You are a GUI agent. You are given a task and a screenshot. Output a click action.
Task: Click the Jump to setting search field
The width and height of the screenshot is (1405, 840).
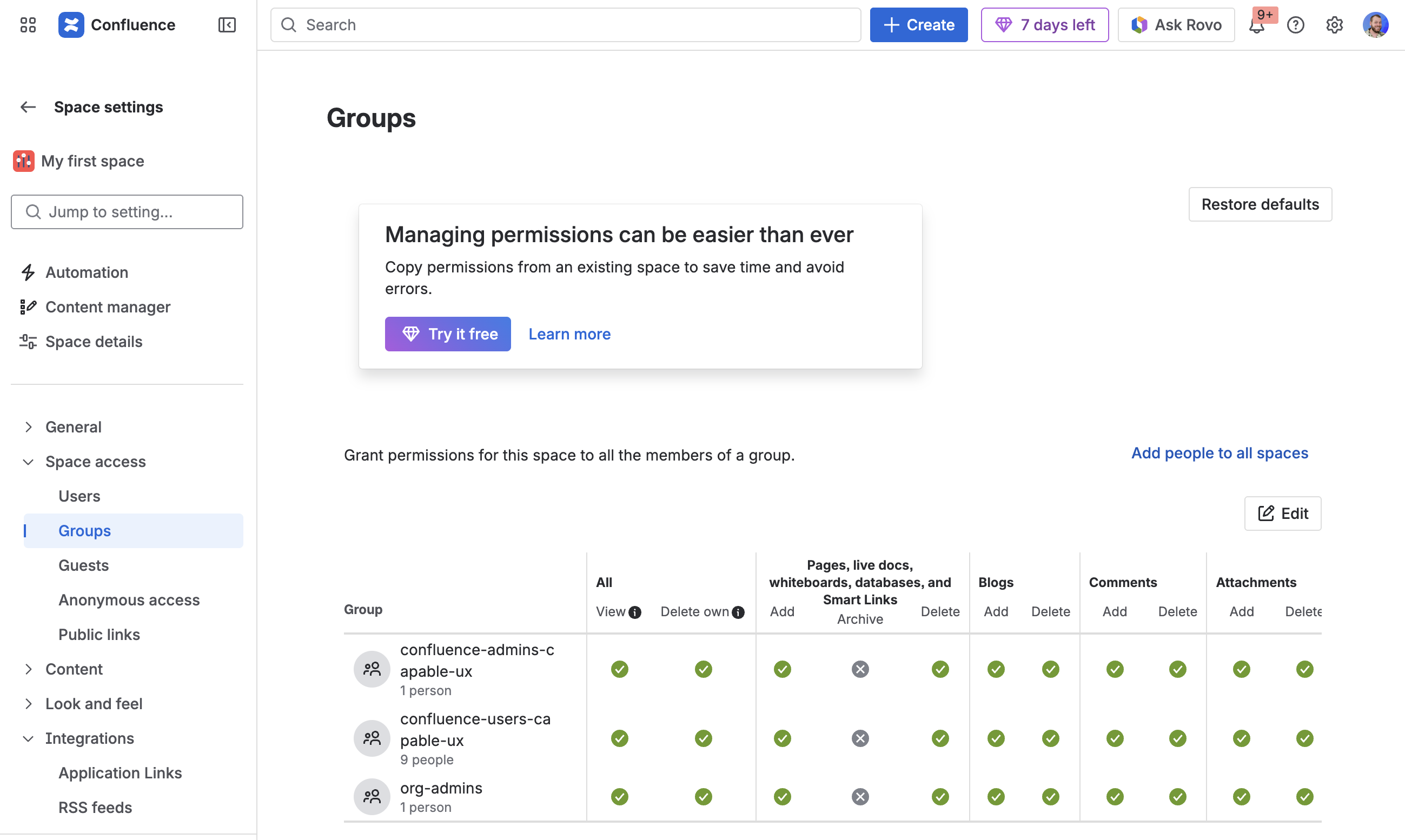128,212
